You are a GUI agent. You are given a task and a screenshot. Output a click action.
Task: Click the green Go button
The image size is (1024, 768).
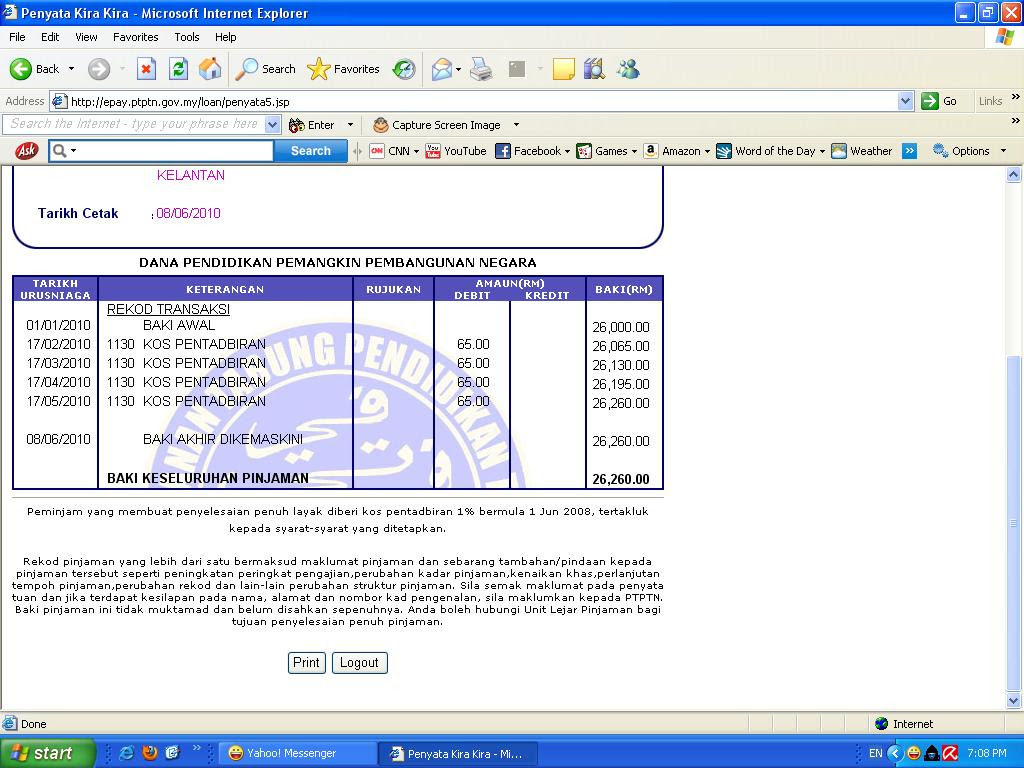pyautogui.click(x=939, y=101)
